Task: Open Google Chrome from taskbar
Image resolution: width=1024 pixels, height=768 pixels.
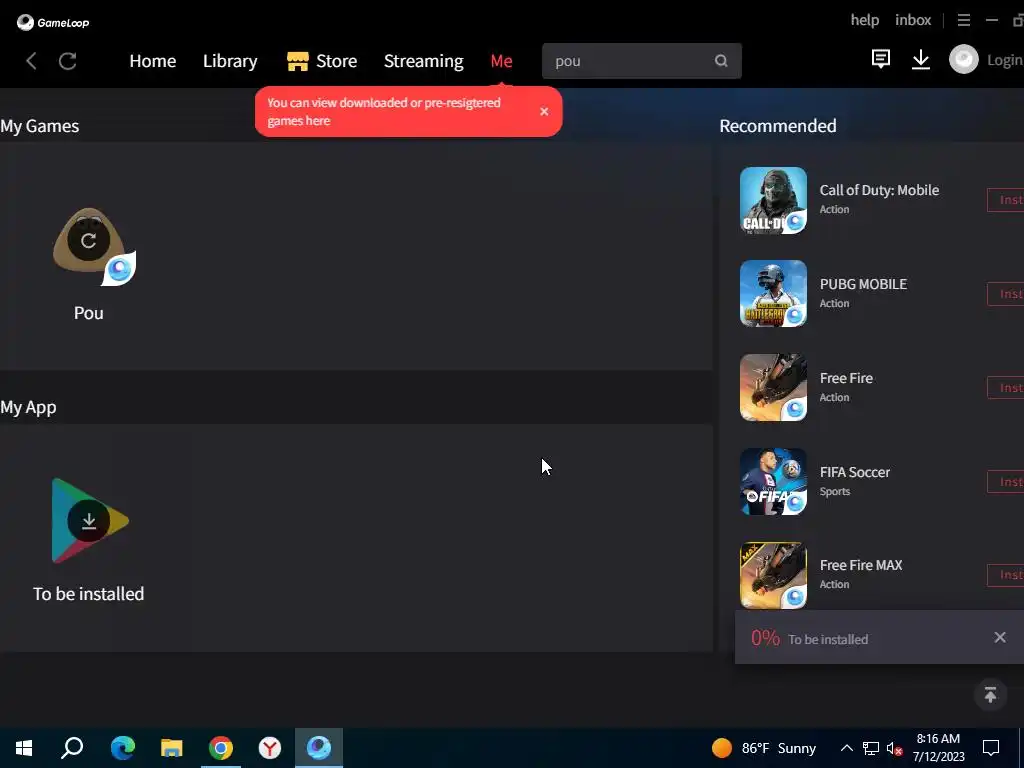Action: (x=221, y=748)
